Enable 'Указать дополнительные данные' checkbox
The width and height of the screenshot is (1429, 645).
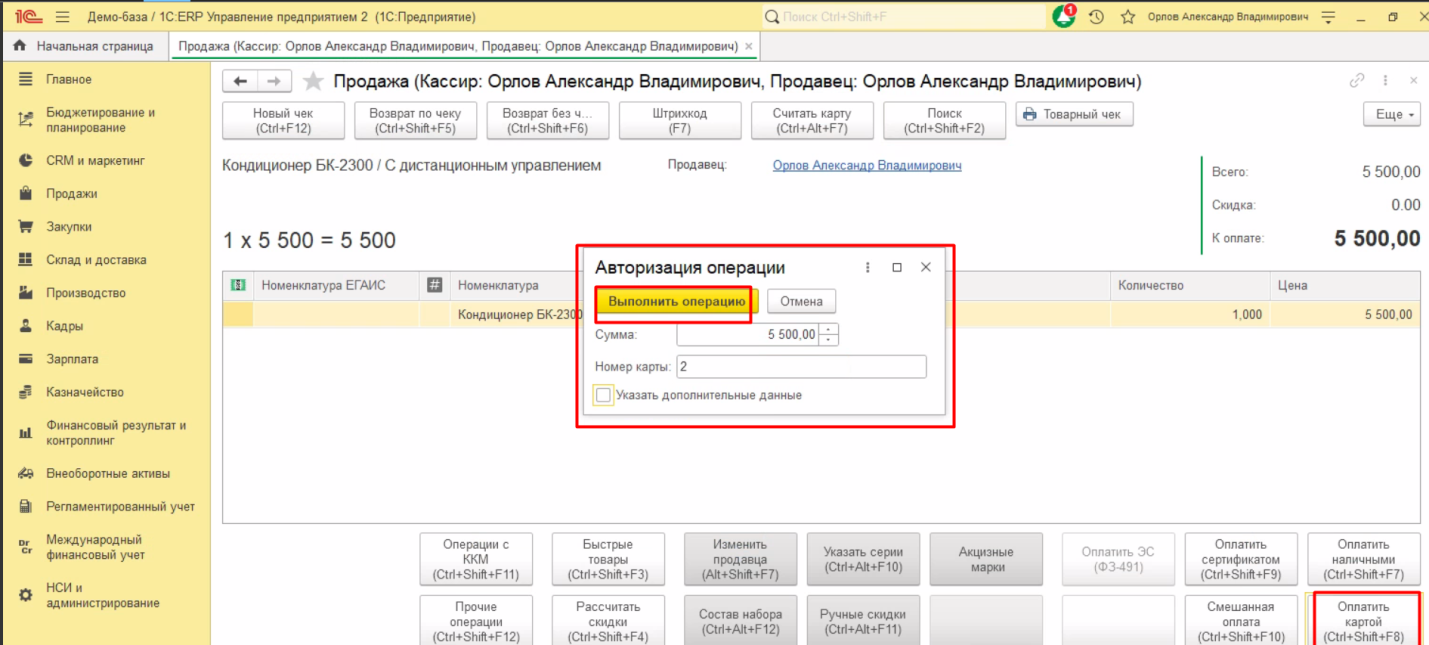[x=603, y=395]
